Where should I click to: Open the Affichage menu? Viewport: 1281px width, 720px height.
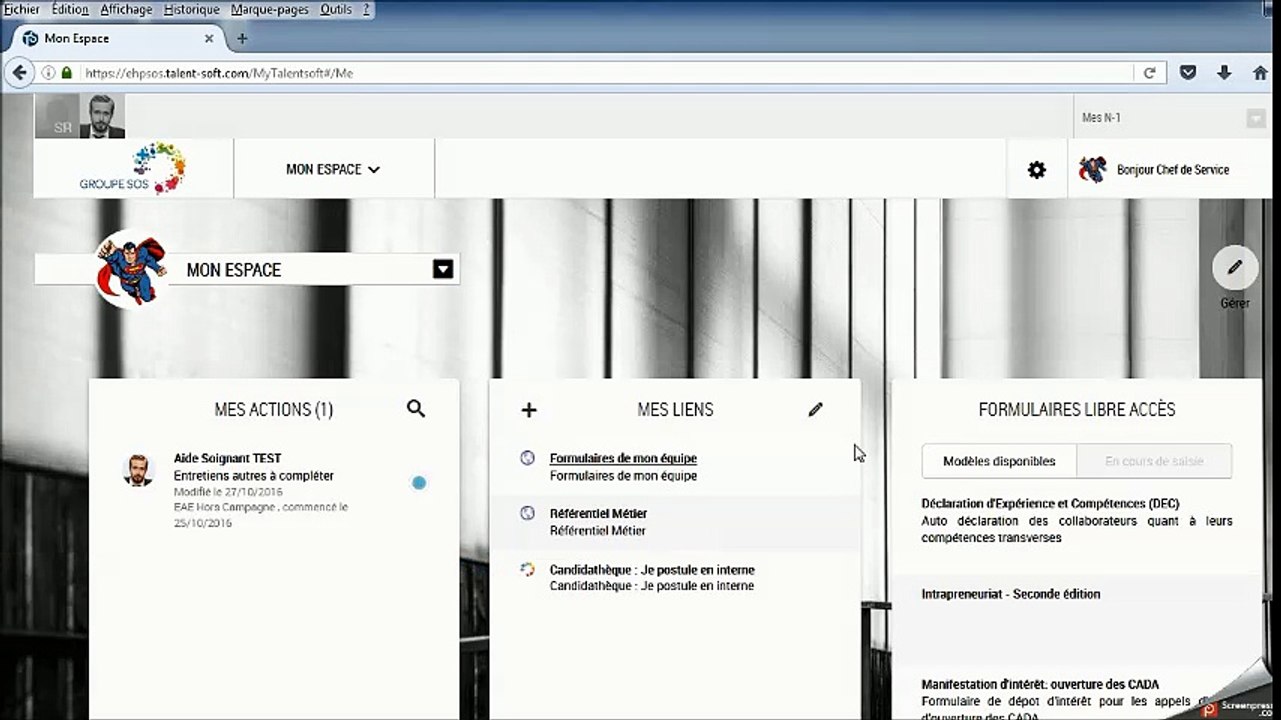click(x=126, y=9)
